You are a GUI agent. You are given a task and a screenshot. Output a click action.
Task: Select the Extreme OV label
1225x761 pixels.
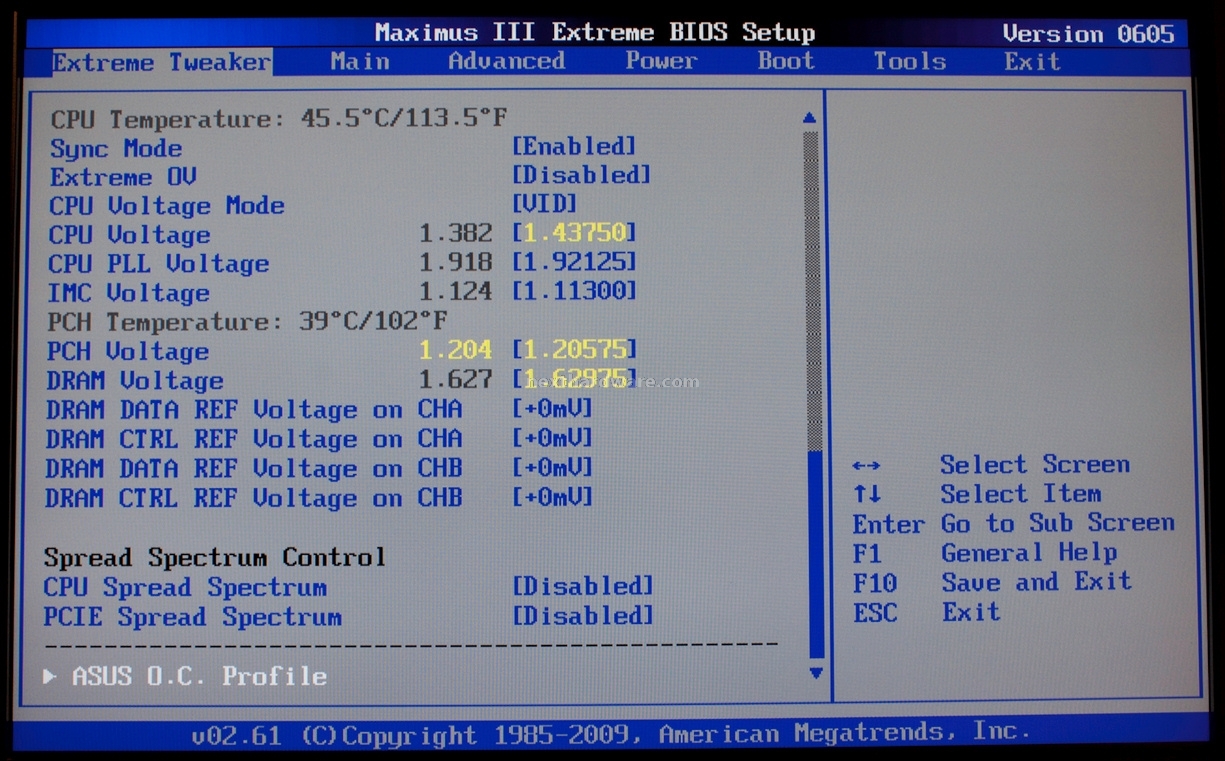coord(123,177)
